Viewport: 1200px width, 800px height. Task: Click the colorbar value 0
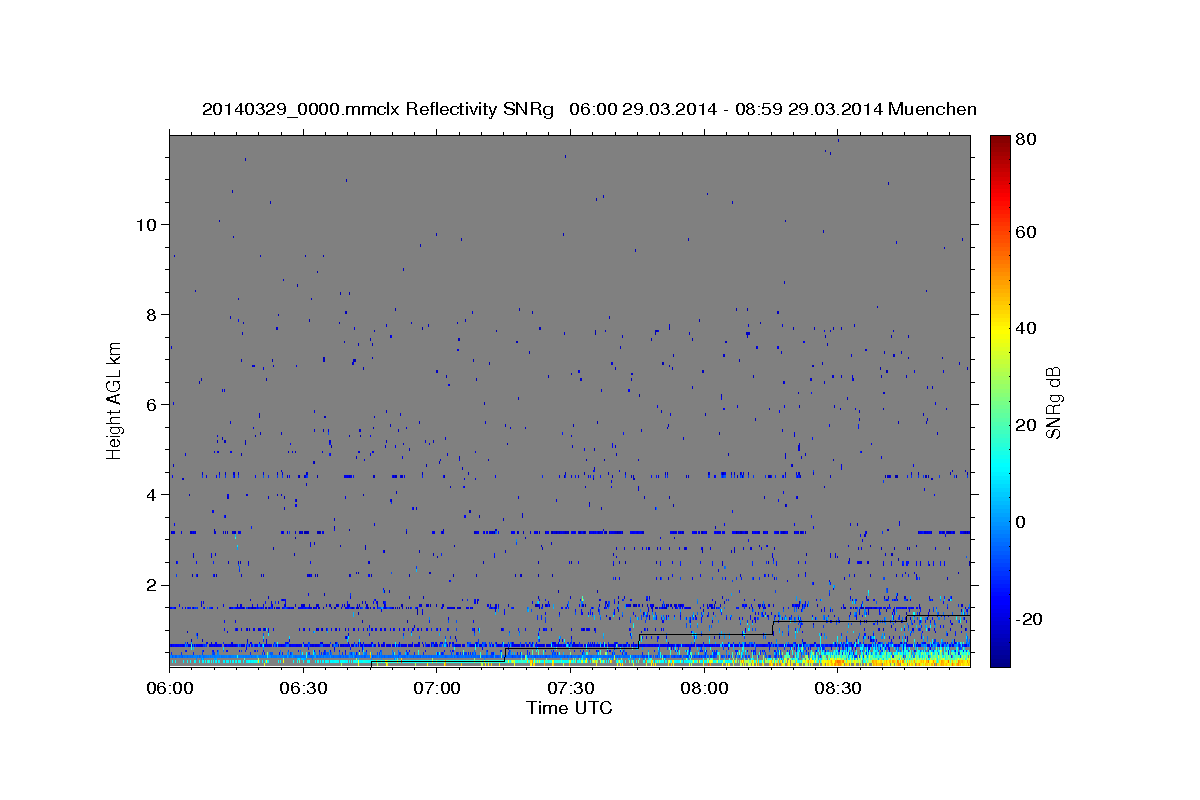pos(1019,522)
